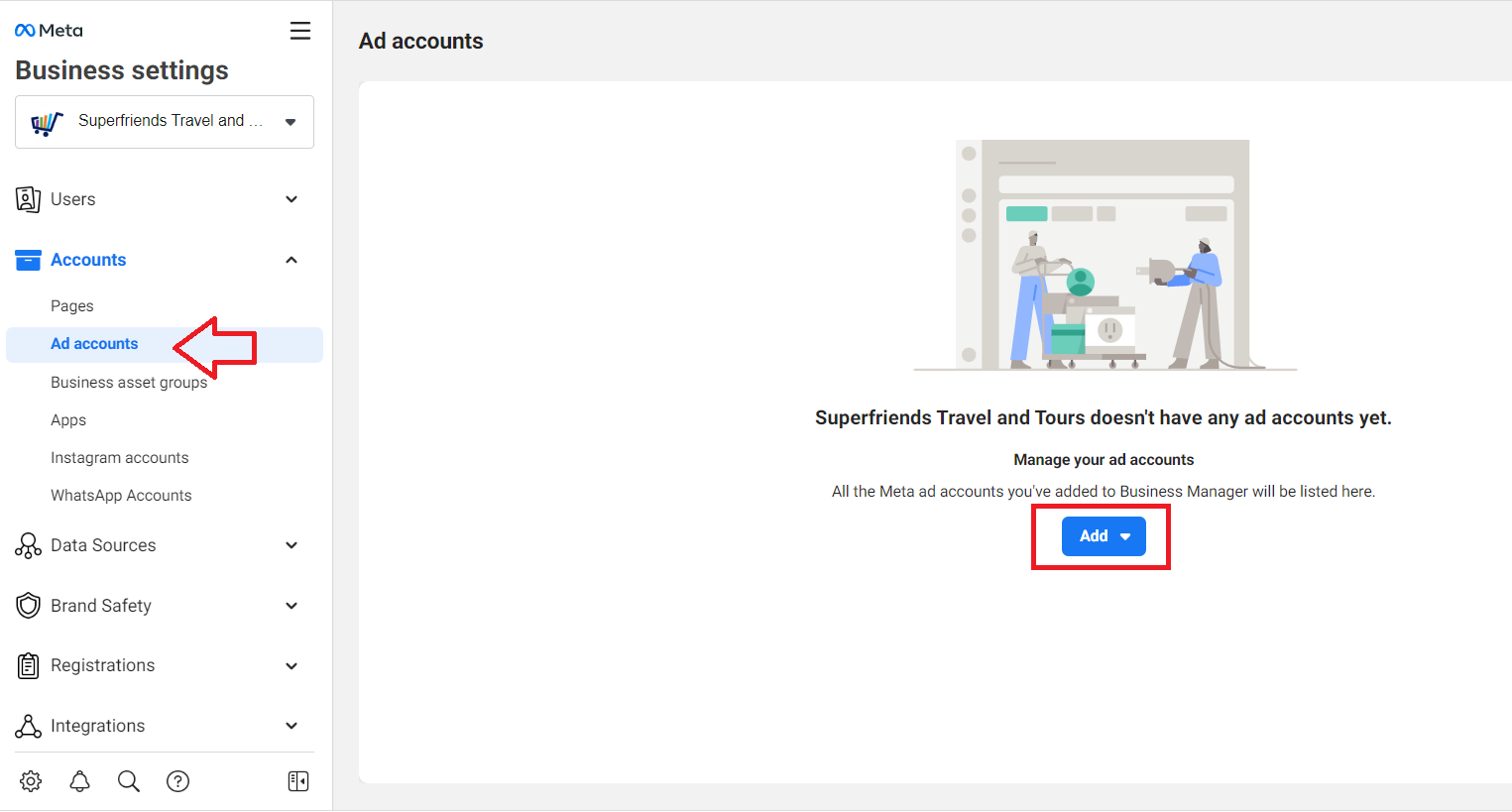Select Apps under Accounts
1512x812 pixels.
[68, 420]
